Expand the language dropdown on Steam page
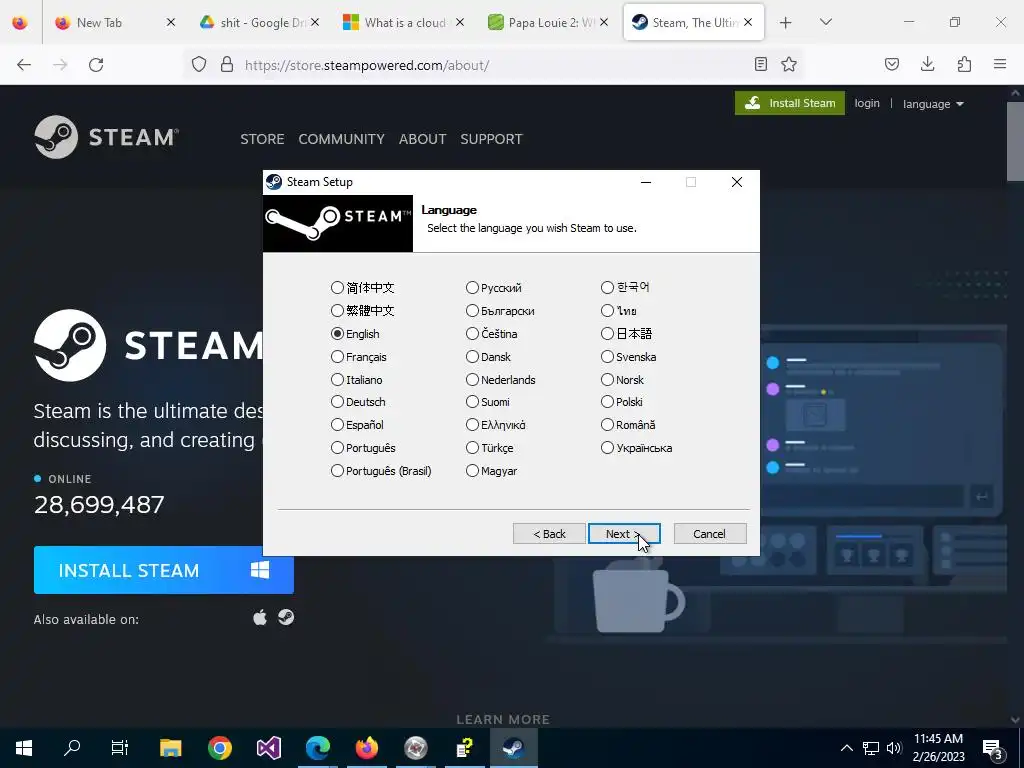Viewport: 1024px width, 768px height. 933,104
